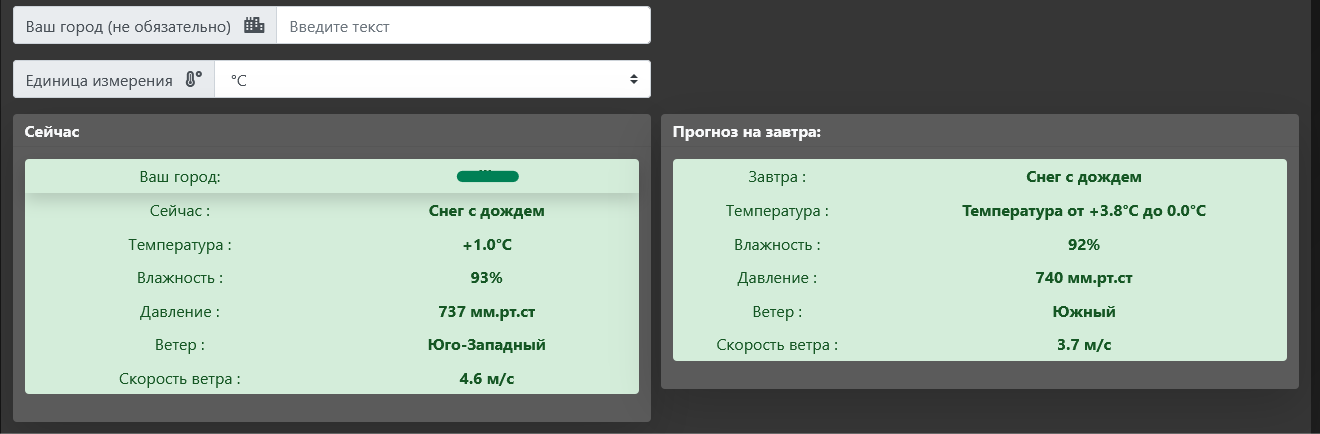This screenshot has width=1320, height=434.
Task: Click tomorrow's temperature range text
Action: pos(1084,211)
